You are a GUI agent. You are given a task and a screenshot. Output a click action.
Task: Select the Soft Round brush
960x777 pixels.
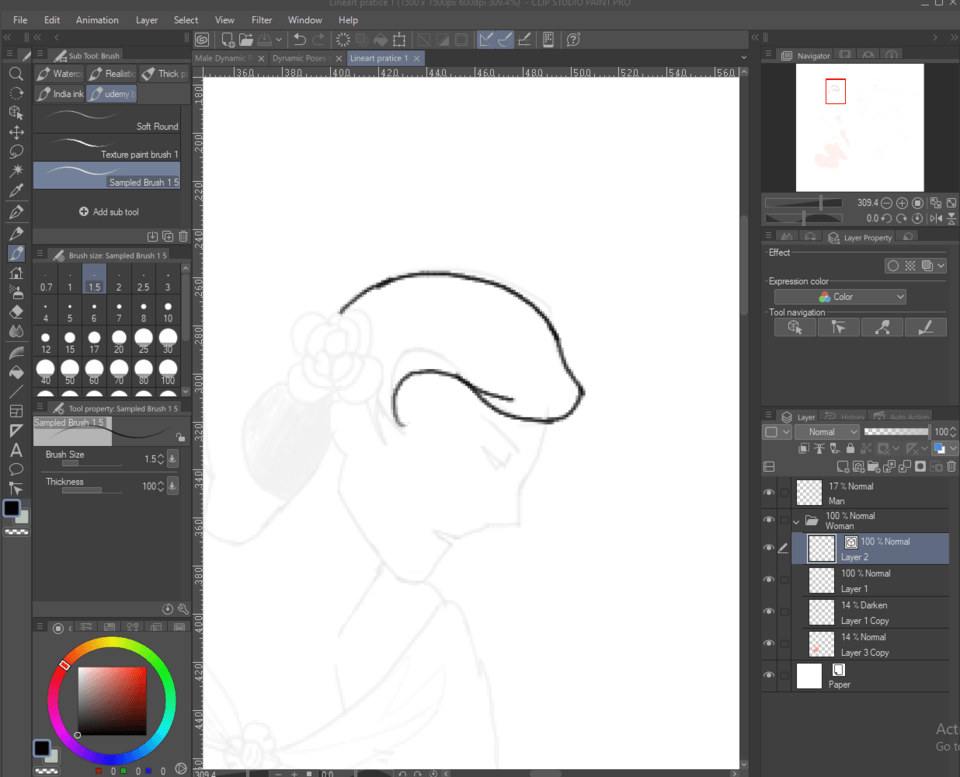pos(107,120)
